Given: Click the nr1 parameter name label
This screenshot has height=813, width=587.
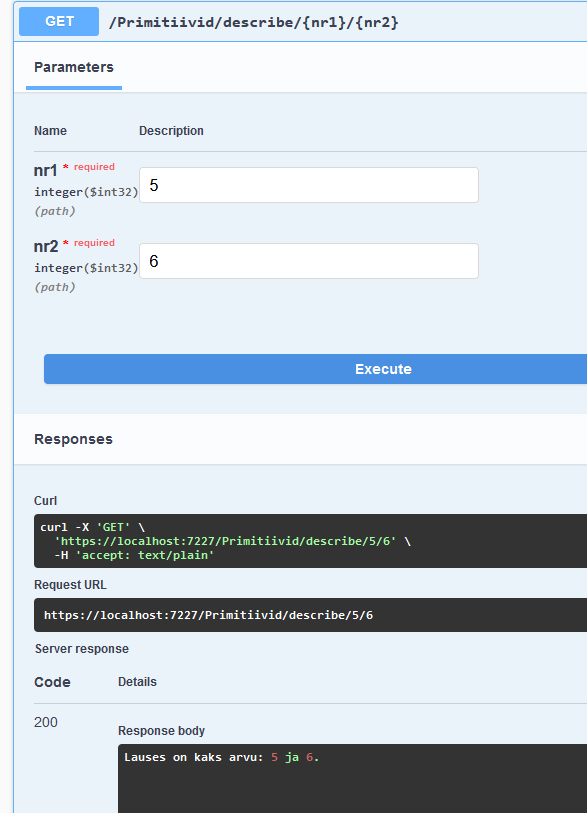Looking at the screenshot, I should coord(46,170).
